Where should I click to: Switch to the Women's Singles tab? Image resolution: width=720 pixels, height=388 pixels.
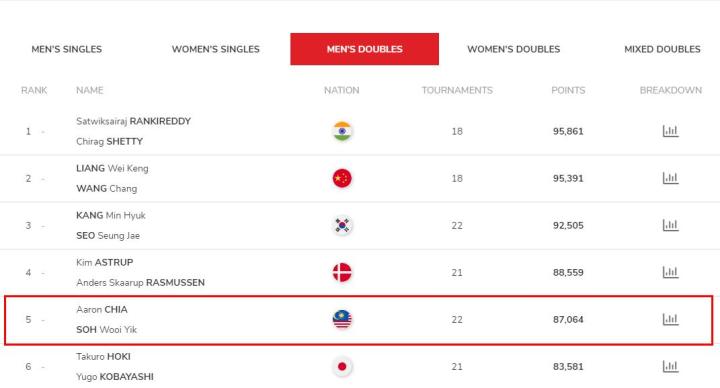[216, 49]
